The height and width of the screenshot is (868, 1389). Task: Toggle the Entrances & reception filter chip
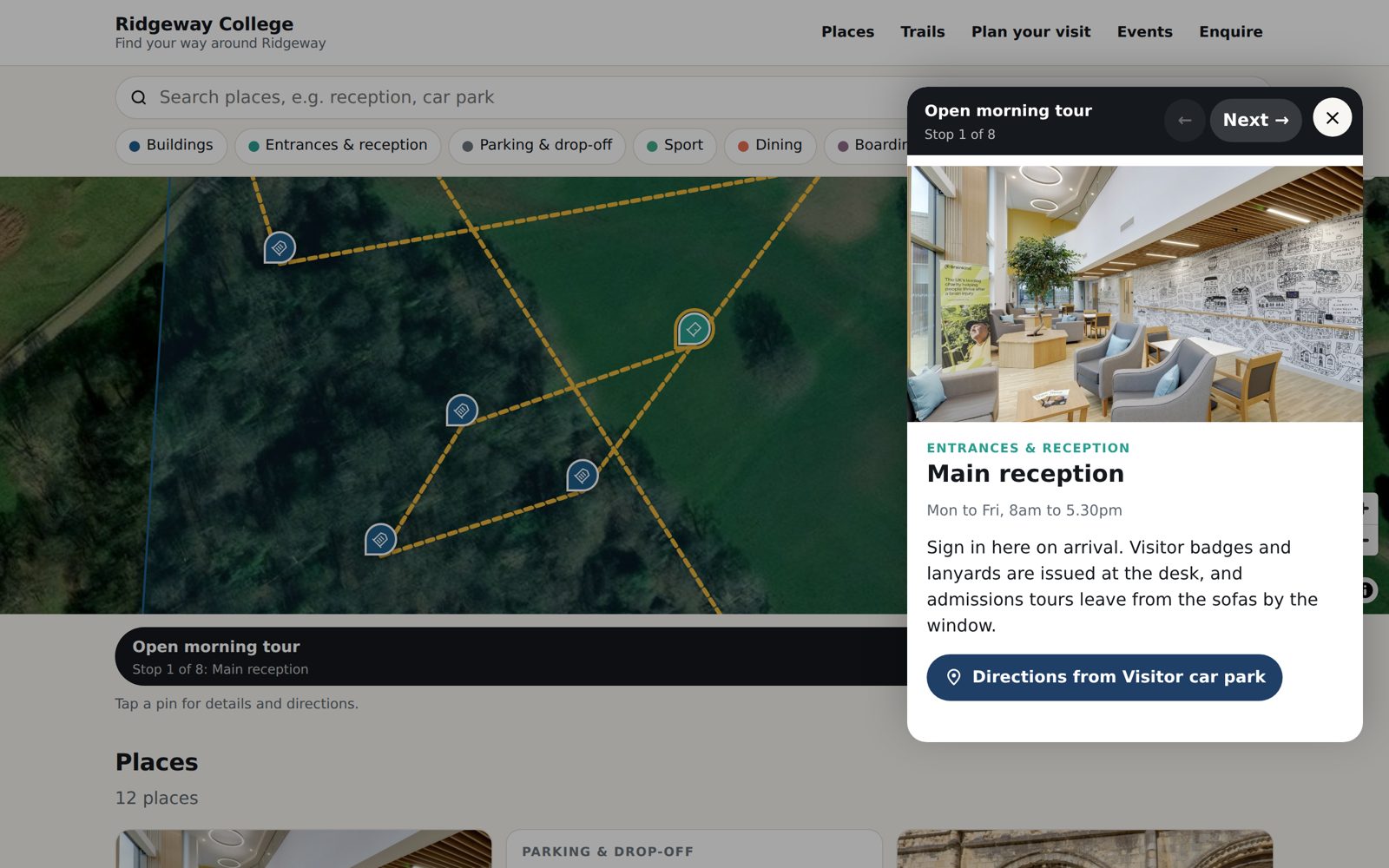click(x=338, y=145)
